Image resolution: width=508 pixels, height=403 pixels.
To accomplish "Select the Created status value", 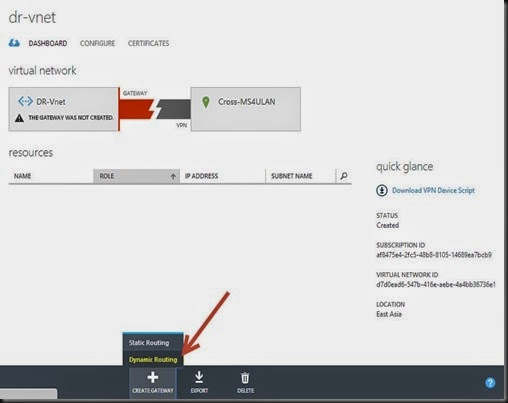I will point(387,225).
